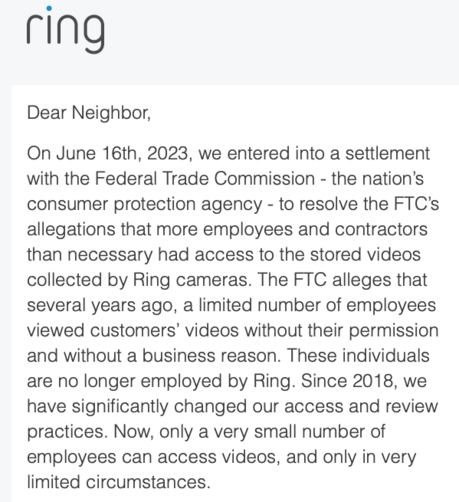The width and height of the screenshot is (459, 502).
Task: Click the words "Ring cameras" in the paragraph
Action: pyautogui.click(x=192, y=280)
